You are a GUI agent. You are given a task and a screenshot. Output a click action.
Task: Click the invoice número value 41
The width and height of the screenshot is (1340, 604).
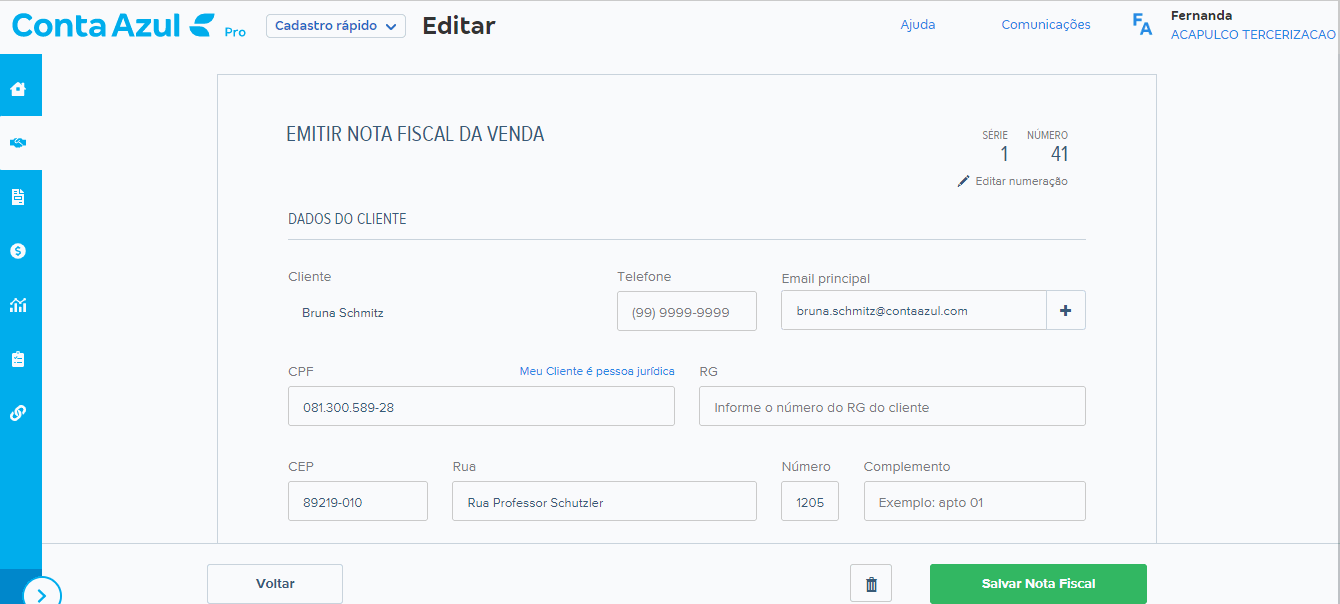coord(1059,154)
